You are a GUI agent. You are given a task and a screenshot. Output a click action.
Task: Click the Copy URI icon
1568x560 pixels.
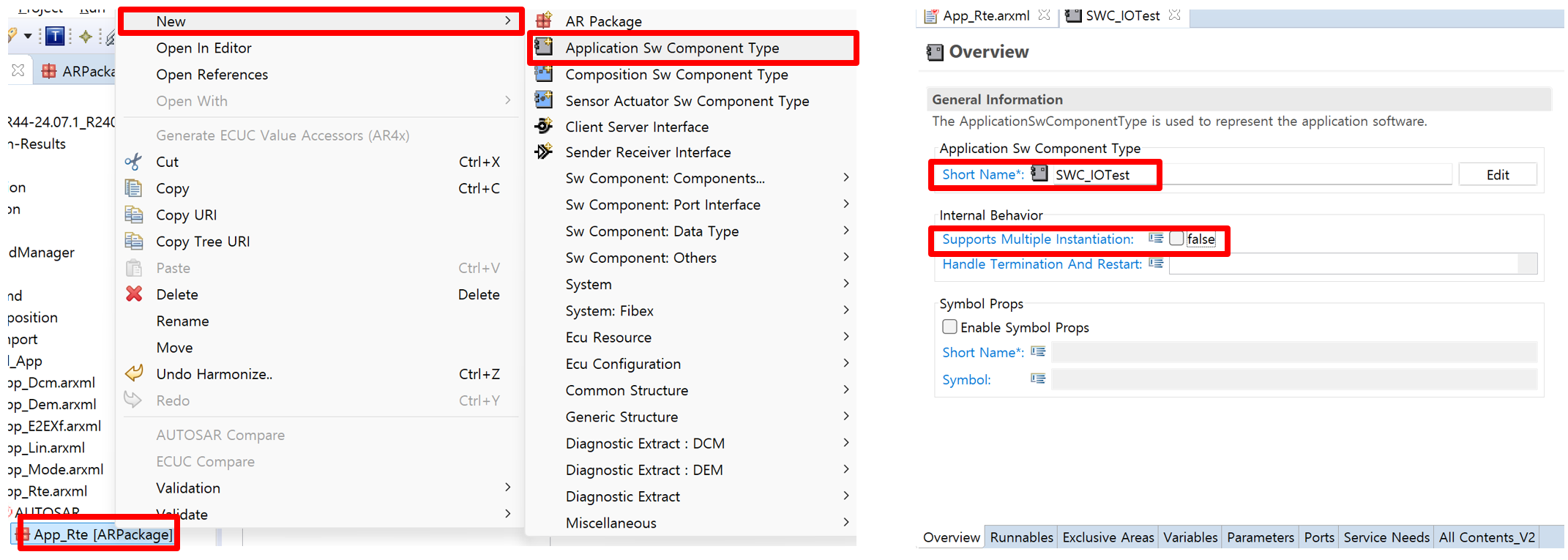tap(133, 214)
